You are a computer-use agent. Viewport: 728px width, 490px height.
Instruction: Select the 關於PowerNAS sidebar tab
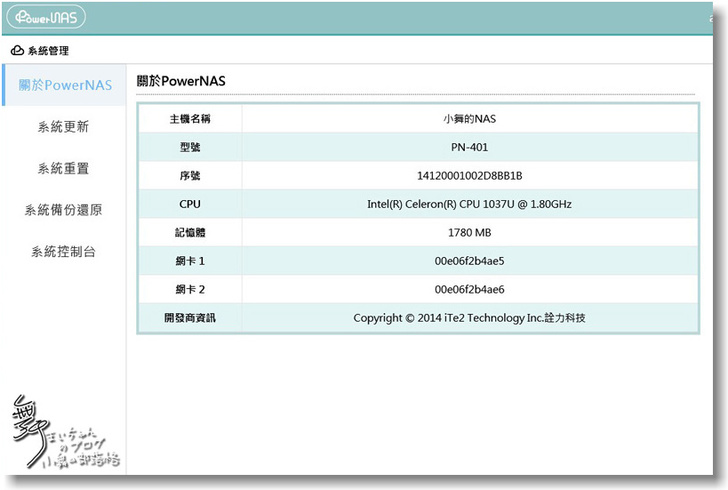[65, 85]
